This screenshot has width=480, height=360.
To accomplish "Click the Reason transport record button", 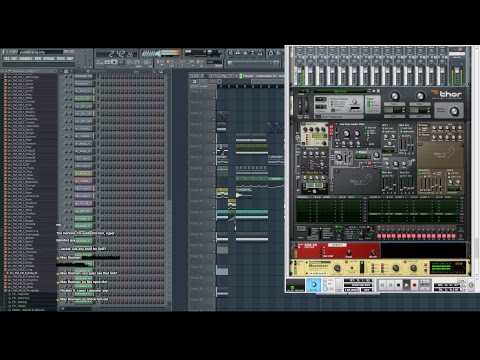I will (x=414, y=285).
